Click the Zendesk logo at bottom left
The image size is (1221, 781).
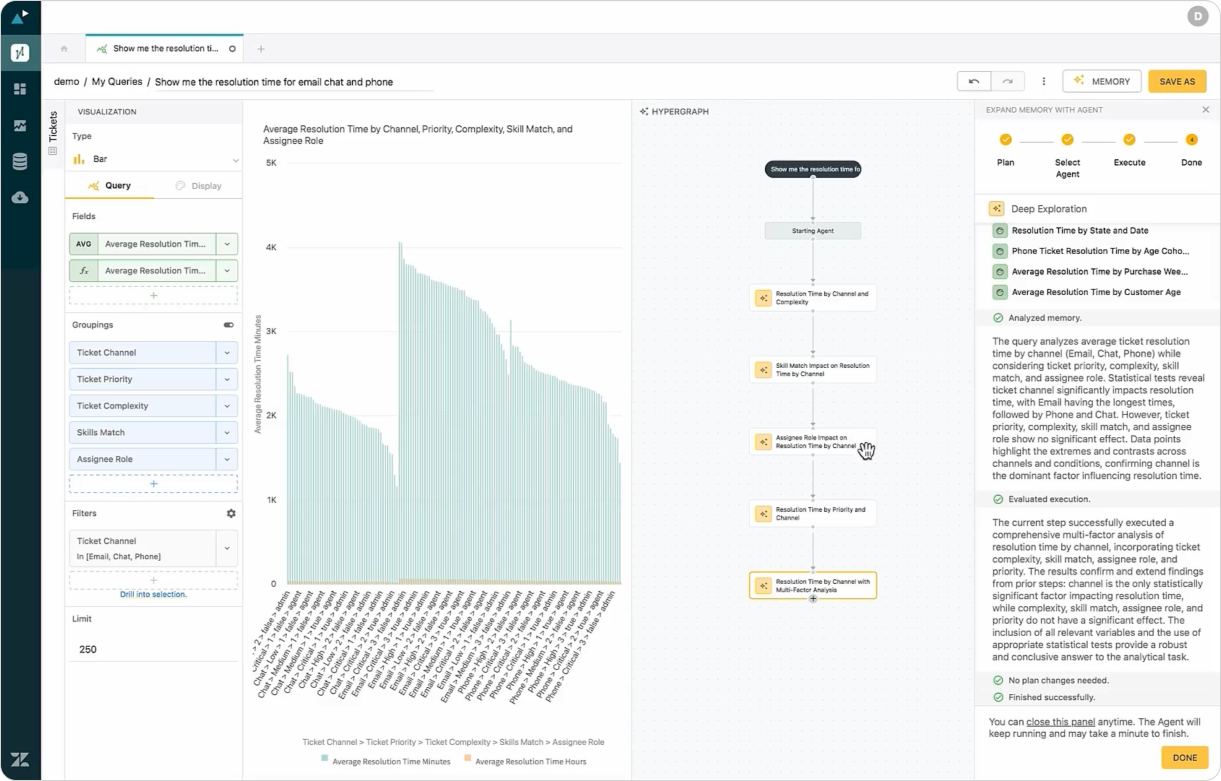[x=20, y=759]
